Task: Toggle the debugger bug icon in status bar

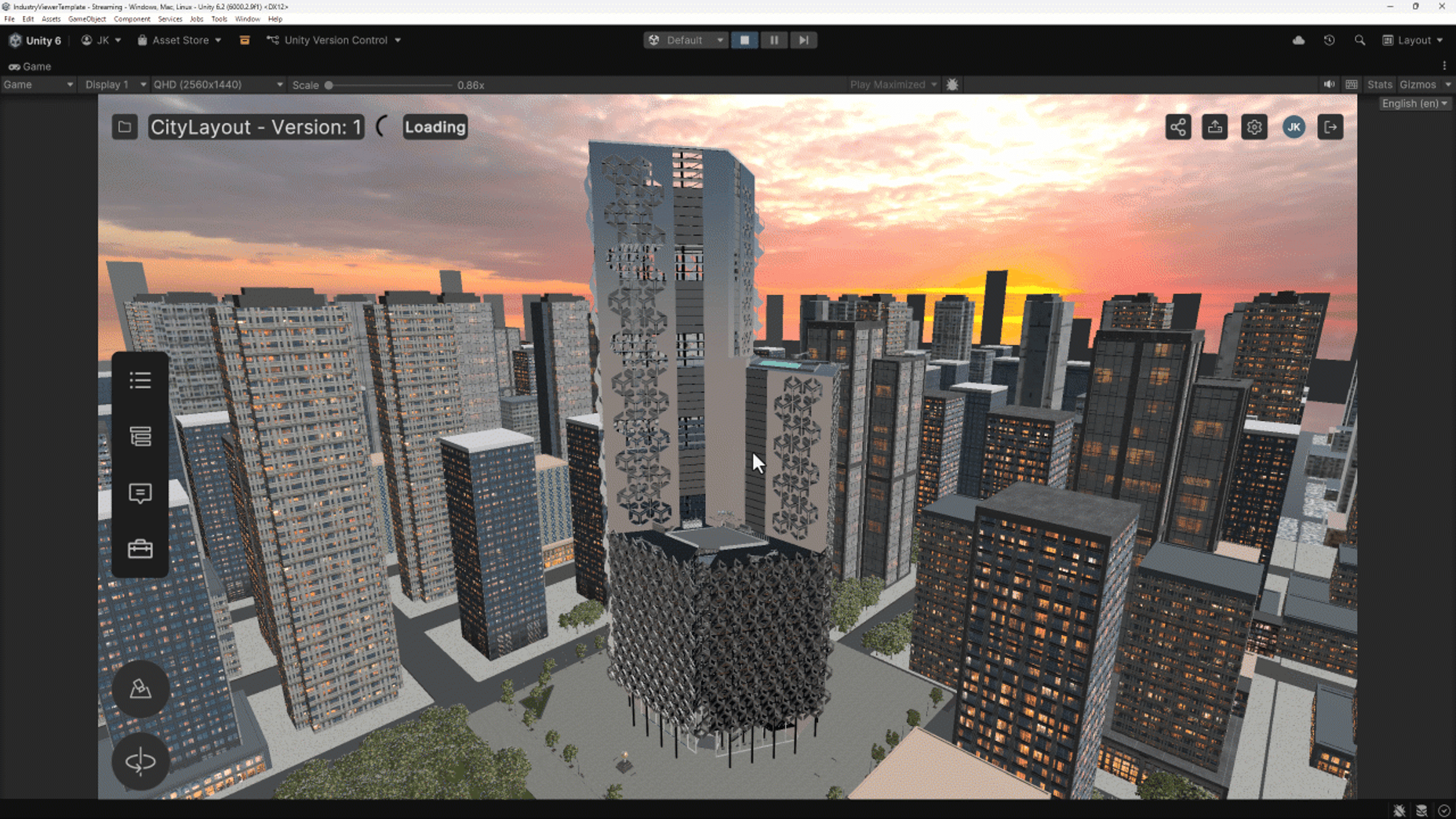Action: 1400,810
